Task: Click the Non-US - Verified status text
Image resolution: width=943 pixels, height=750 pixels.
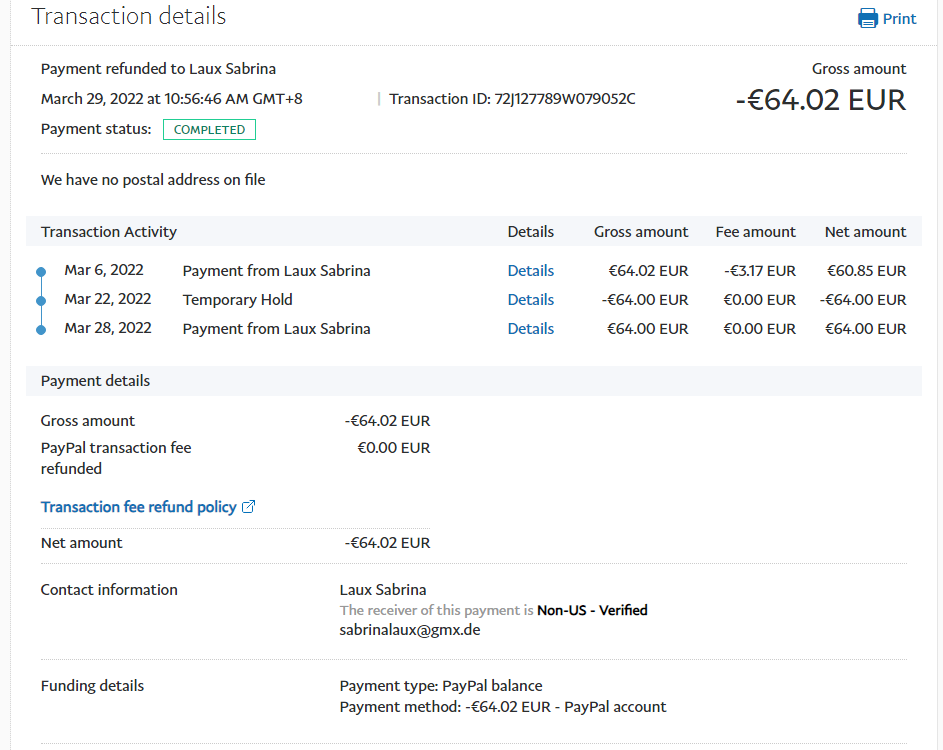Action: click(x=592, y=610)
